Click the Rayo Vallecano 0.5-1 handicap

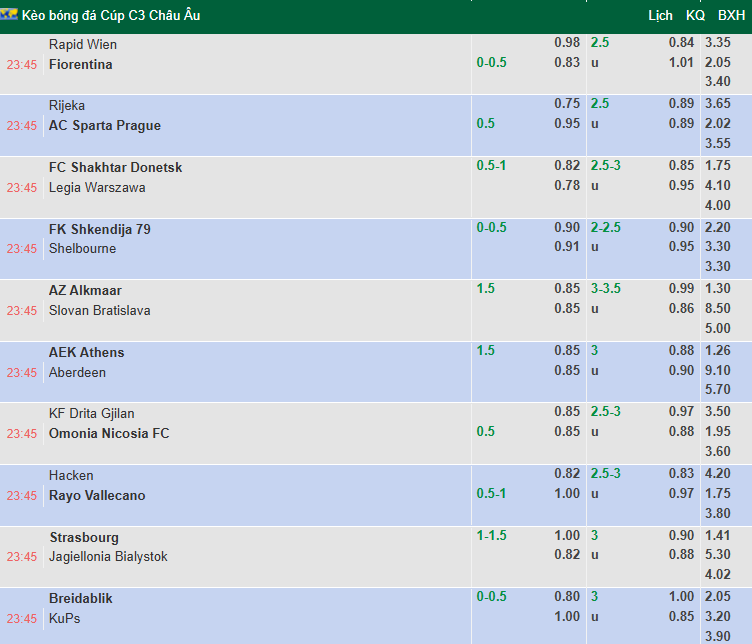point(491,494)
